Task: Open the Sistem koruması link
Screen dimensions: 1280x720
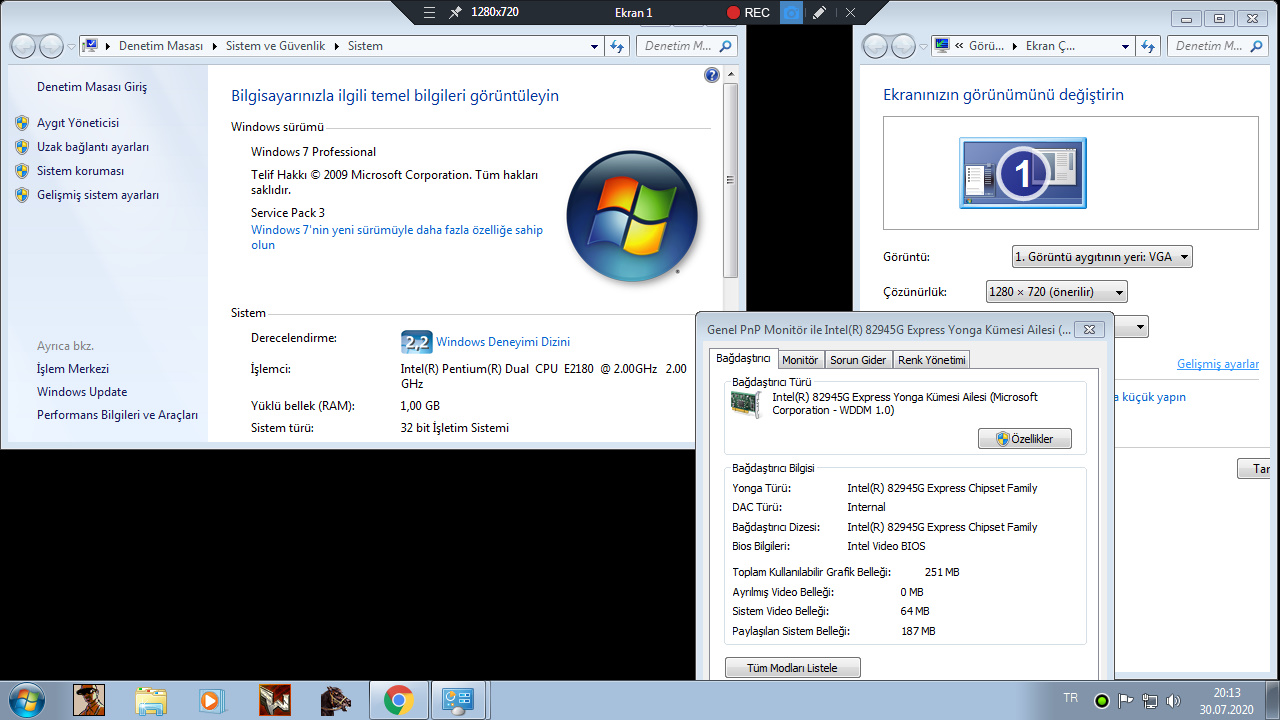Action: [80, 171]
